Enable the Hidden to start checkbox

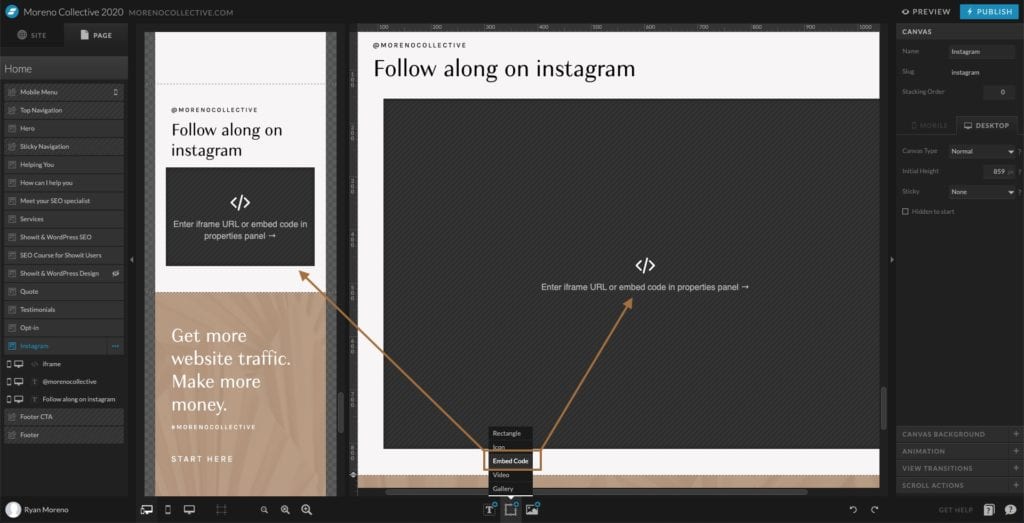tap(905, 211)
